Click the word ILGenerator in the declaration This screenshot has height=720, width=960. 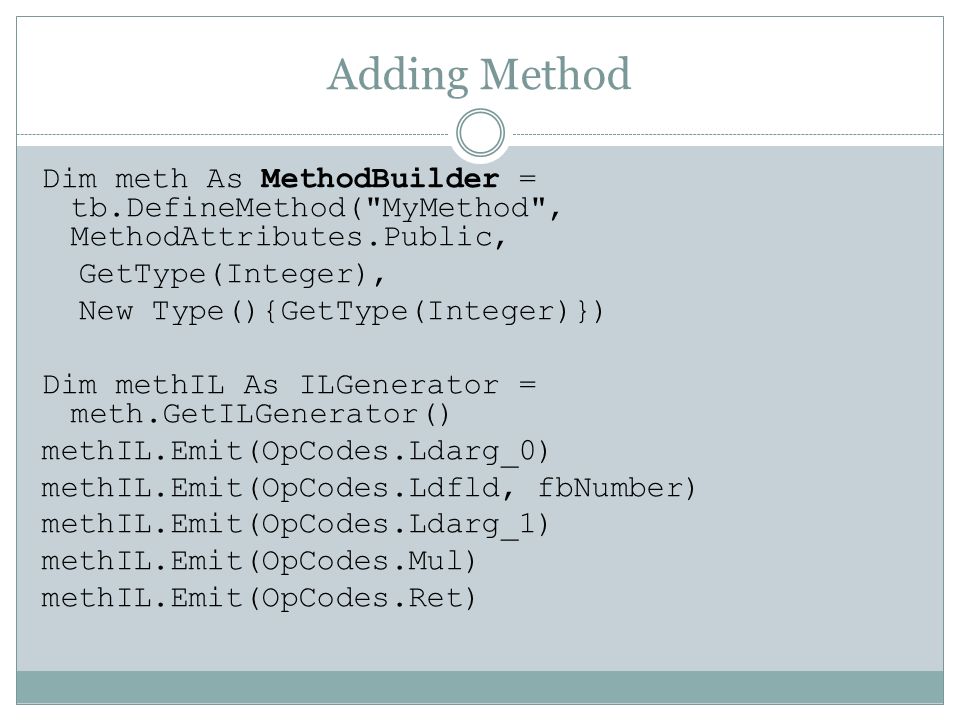coord(399,385)
